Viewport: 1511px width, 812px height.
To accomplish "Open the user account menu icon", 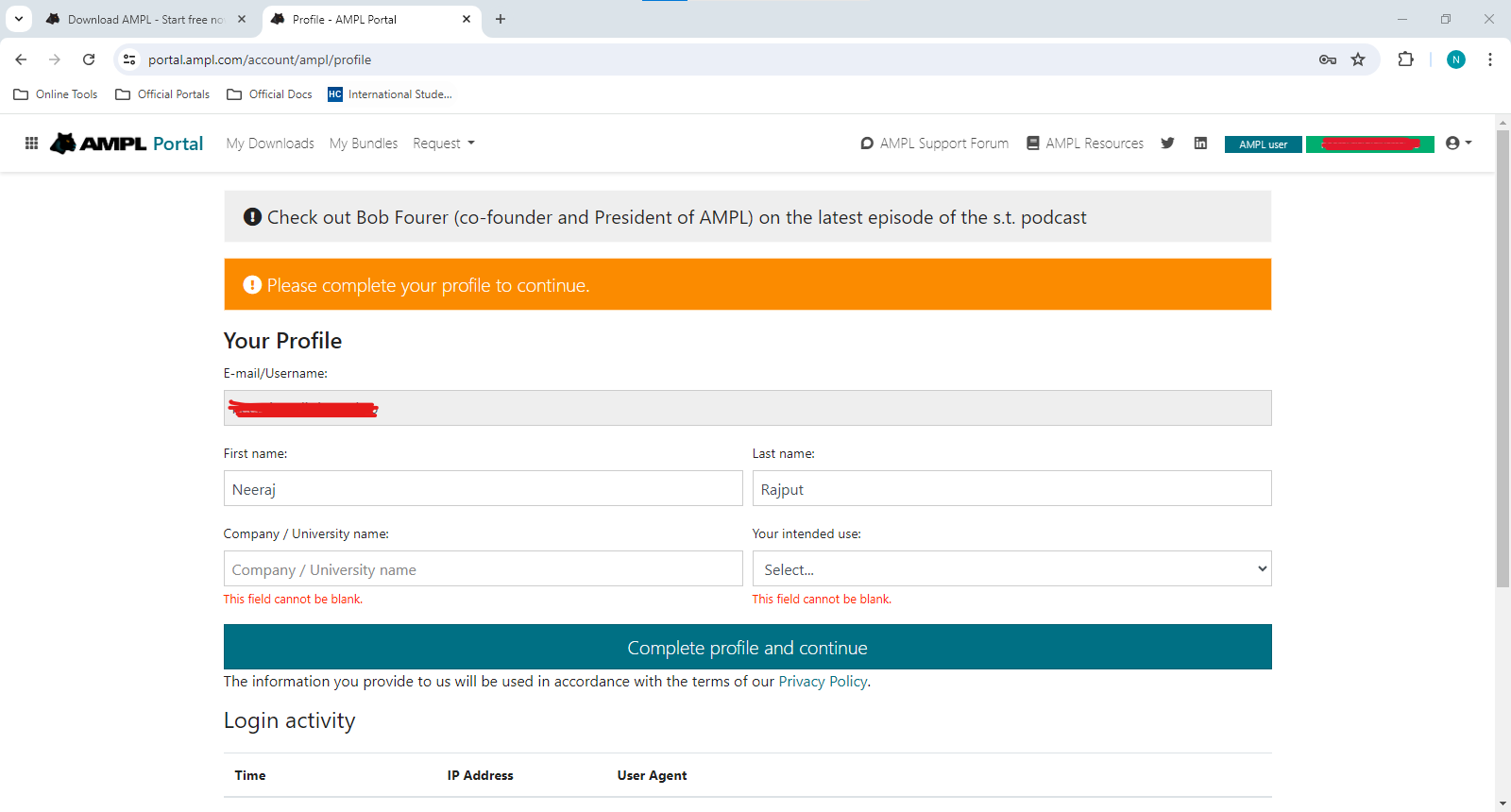I will 1458,144.
